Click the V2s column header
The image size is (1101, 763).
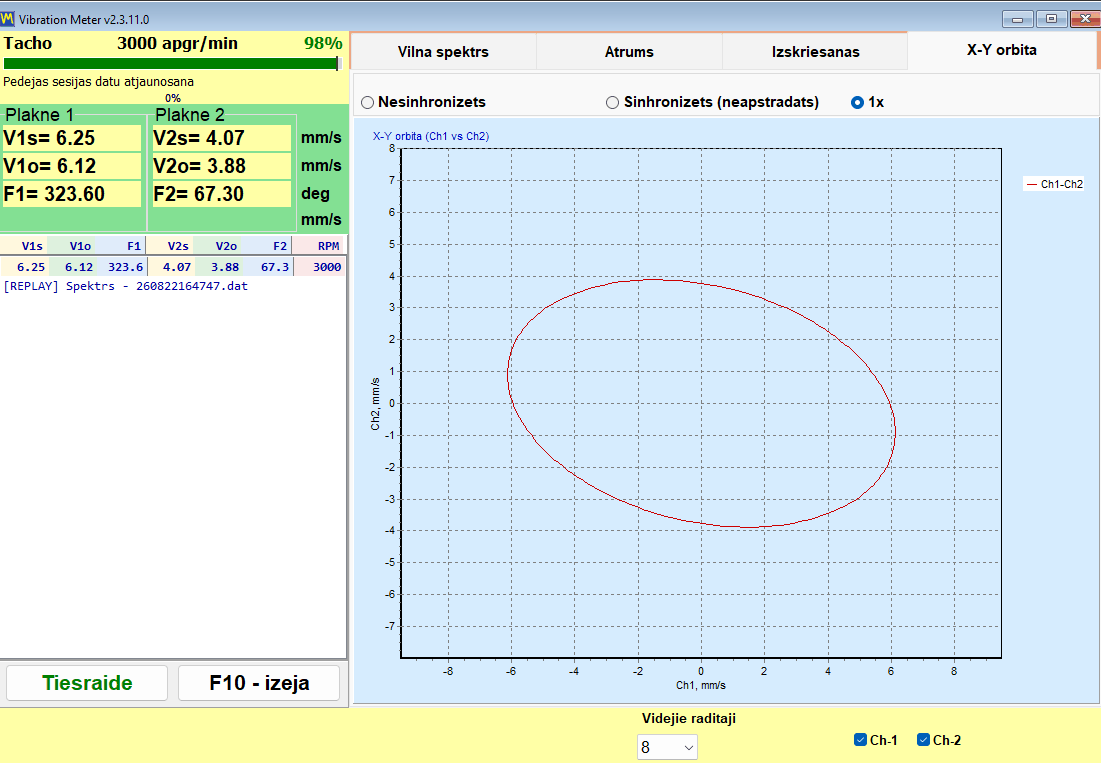coord(171,246)
